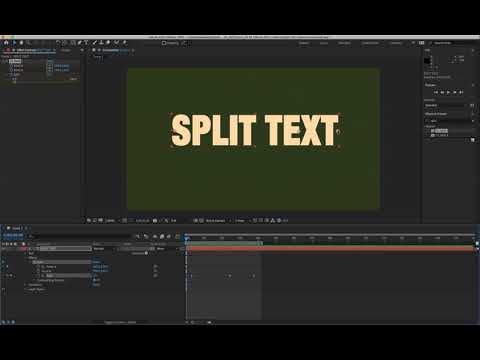Select the Roto Brush tool
Screen dimensions: 480x360
tap(116, 43)
